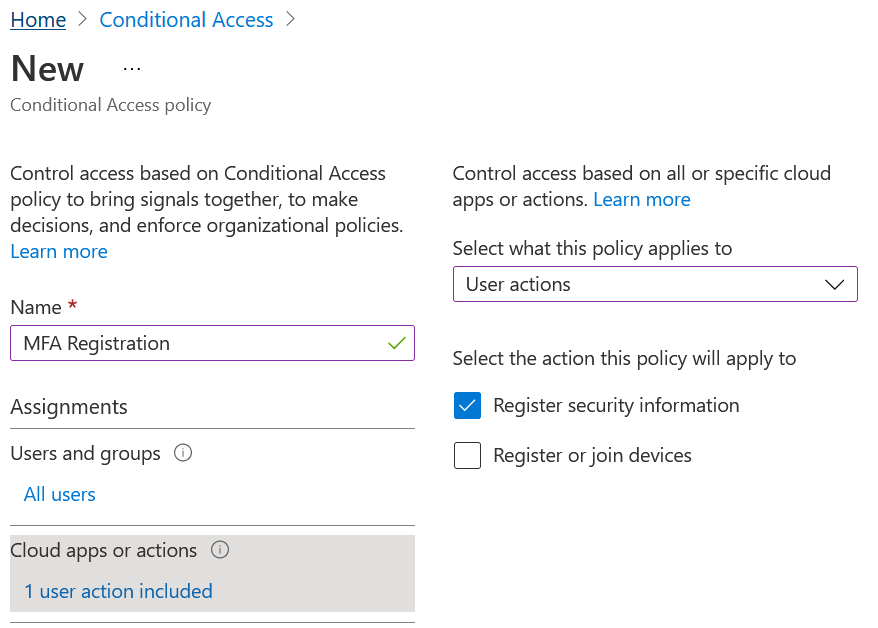Image resolution: width=878 pixels, height=628 pixels.
Task: Click breadcrumb chevron after Conditional Access
Action: (x=290, y=20)
